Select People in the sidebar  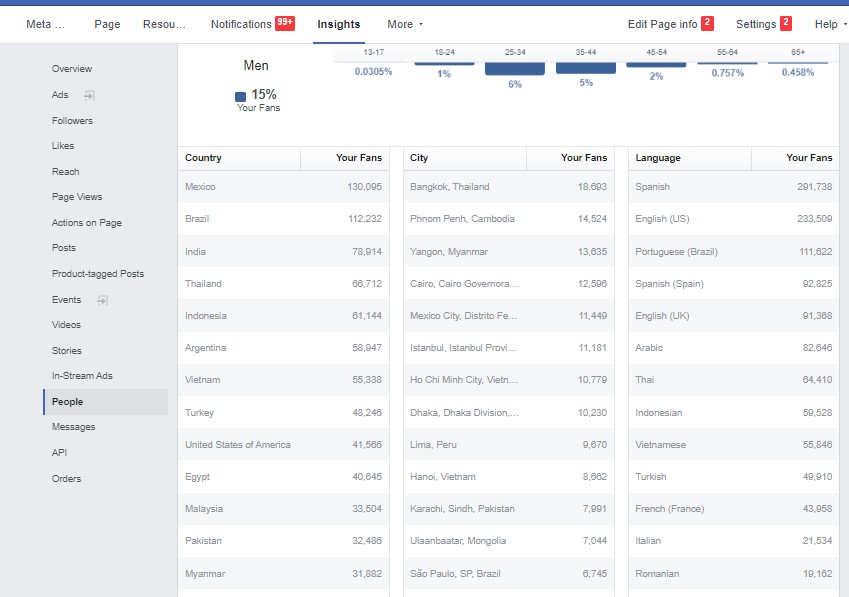pyautogui.click(x=106, y=402)
